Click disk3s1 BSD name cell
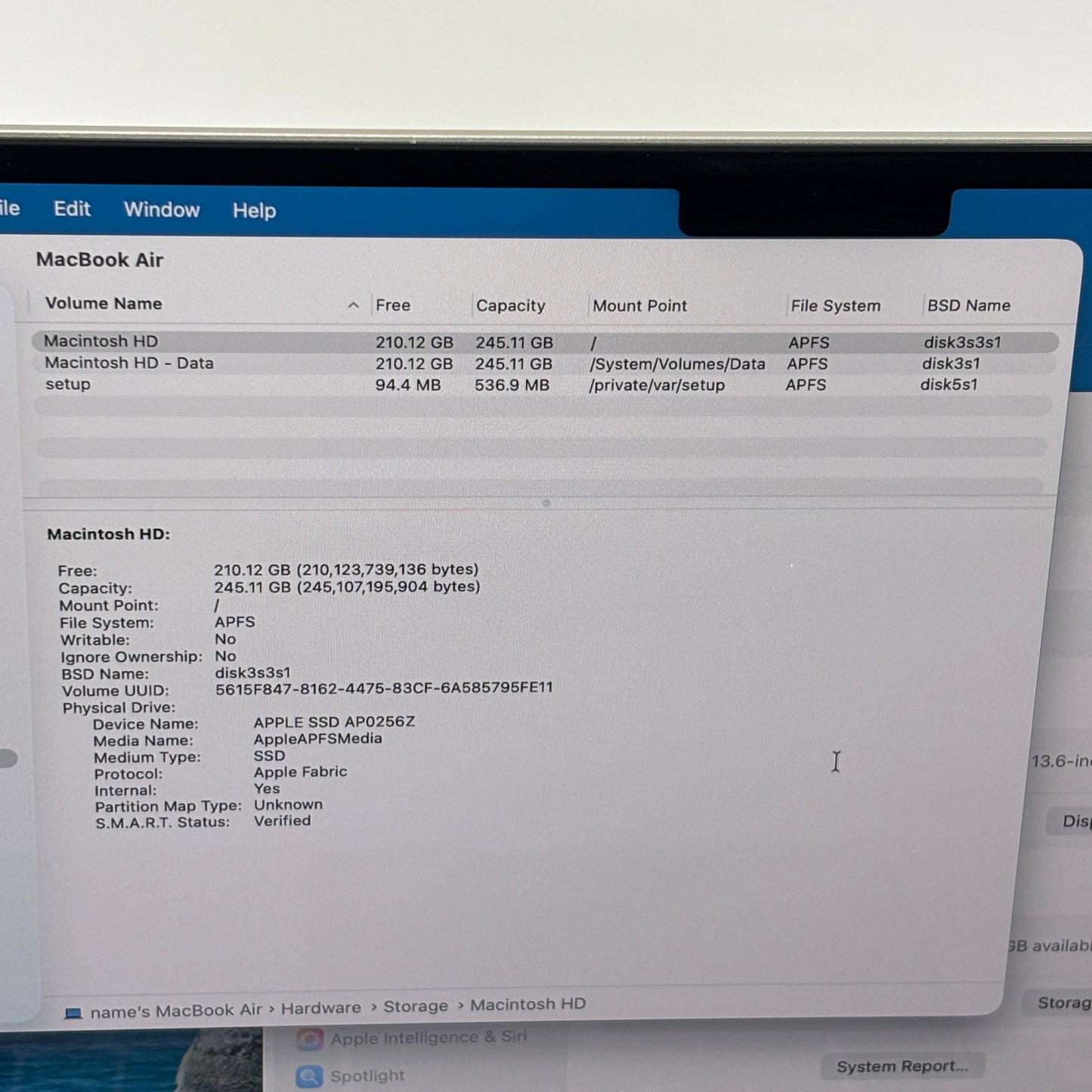This screenshot has height=1092, width=1092. pyautogui.click(x=951, y=363)
